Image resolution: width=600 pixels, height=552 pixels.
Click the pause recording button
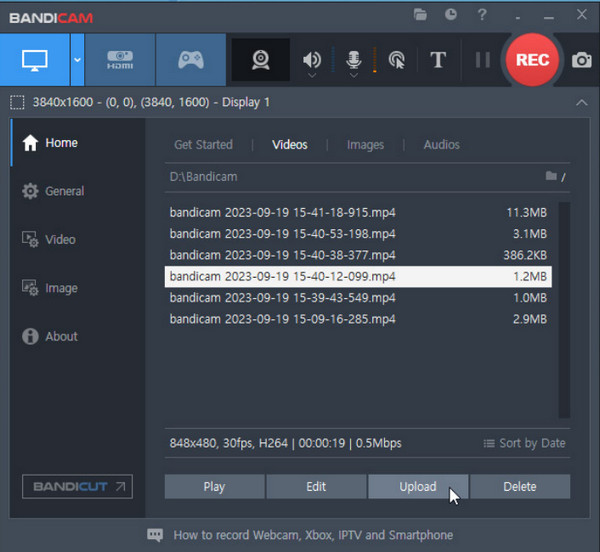pyautogui.click(x=483, y=60)
